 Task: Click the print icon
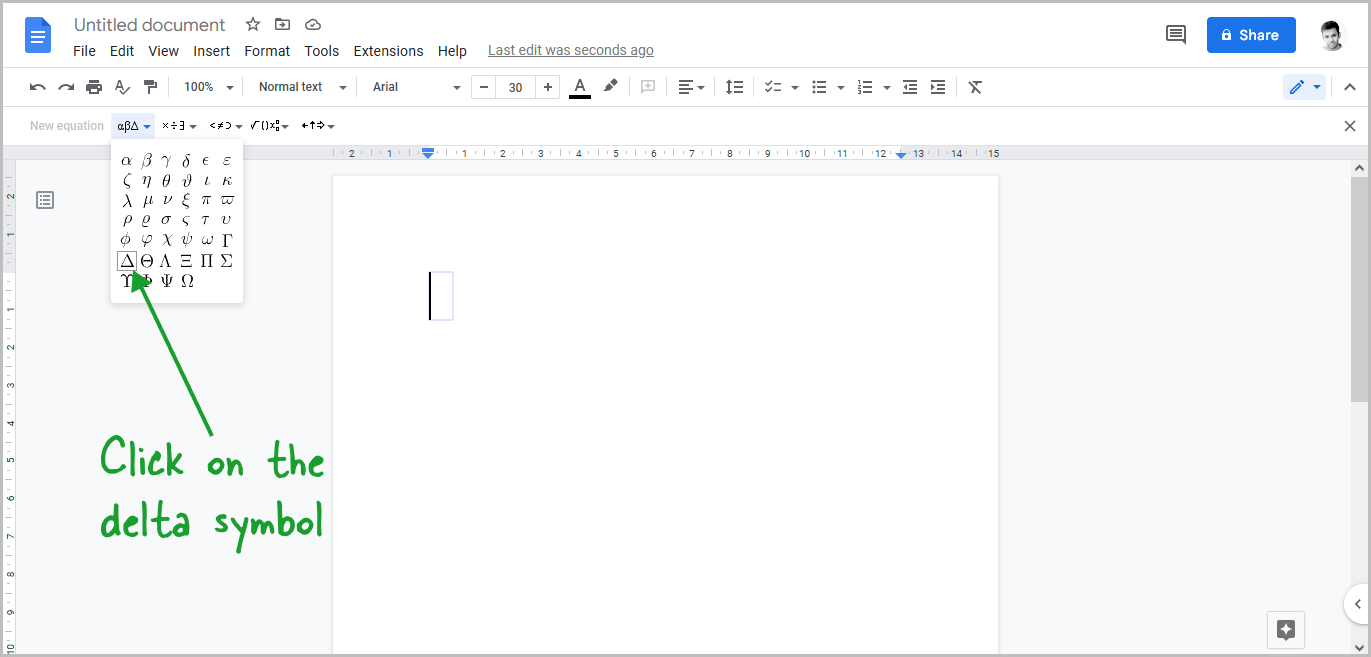94,87
